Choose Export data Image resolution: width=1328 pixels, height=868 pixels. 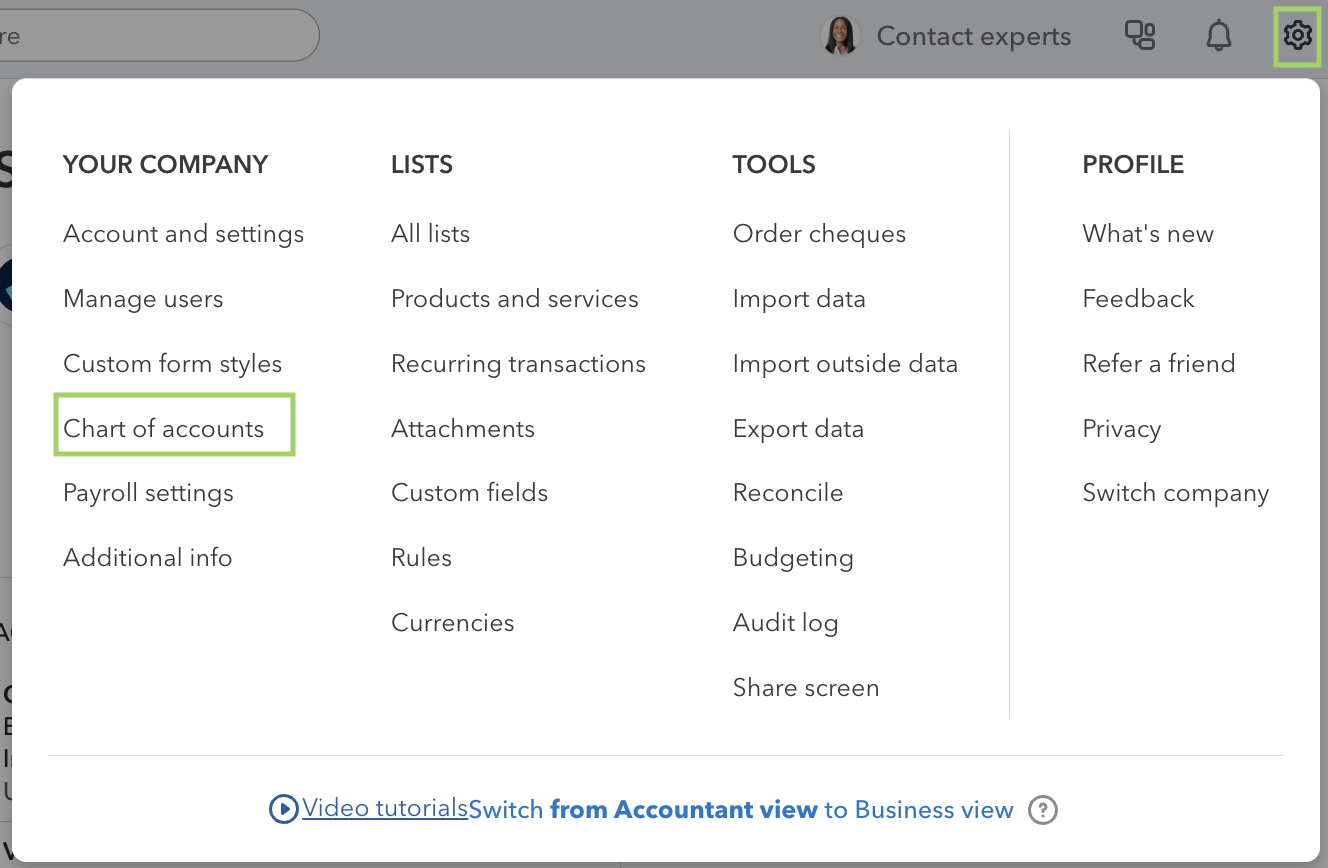click(x=798, y=428)
